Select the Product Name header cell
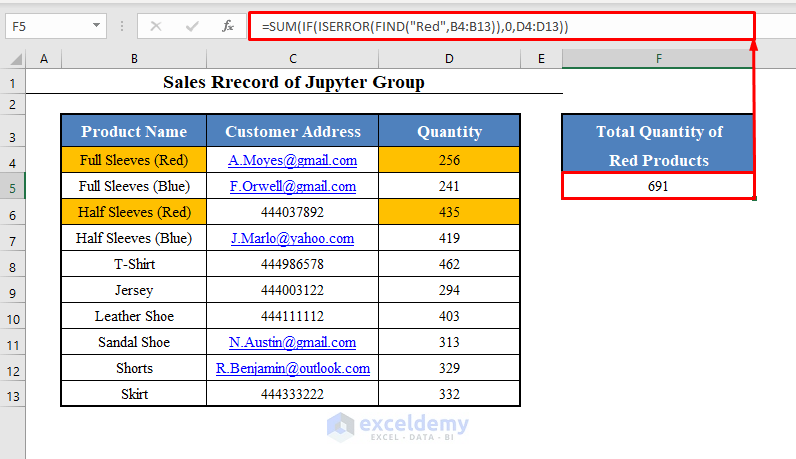Viewport: 796px width, 459px height. tap(134, 131)
